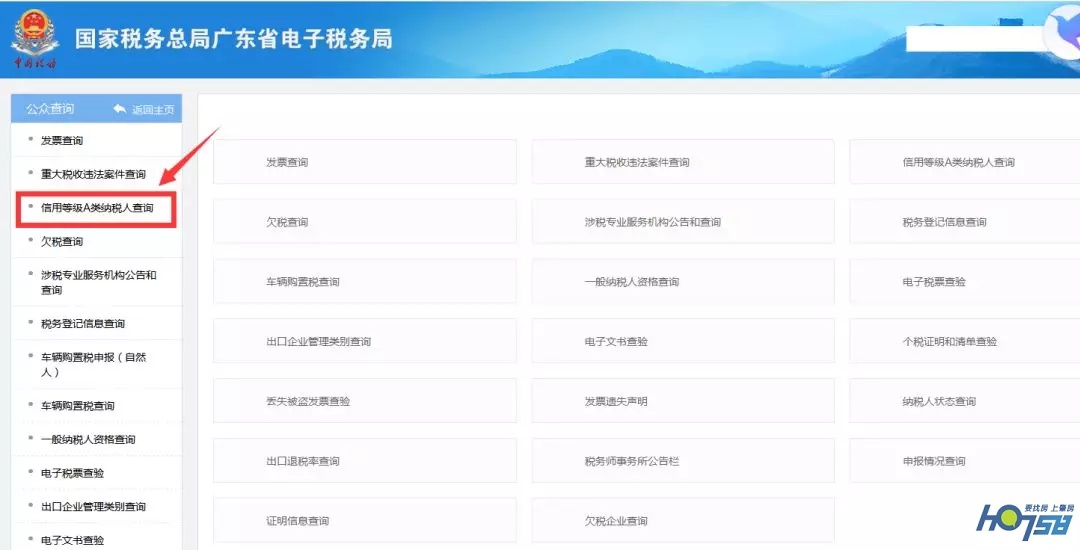Open the 电子税票查验 card in main panel
The image size is (1080, 550).
[964, 282]
